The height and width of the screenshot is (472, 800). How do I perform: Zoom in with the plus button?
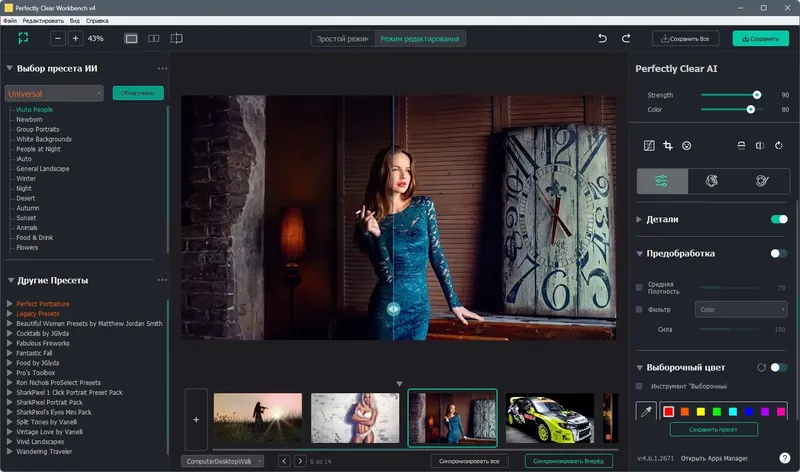pyautogui.click(x=75, y=38)
